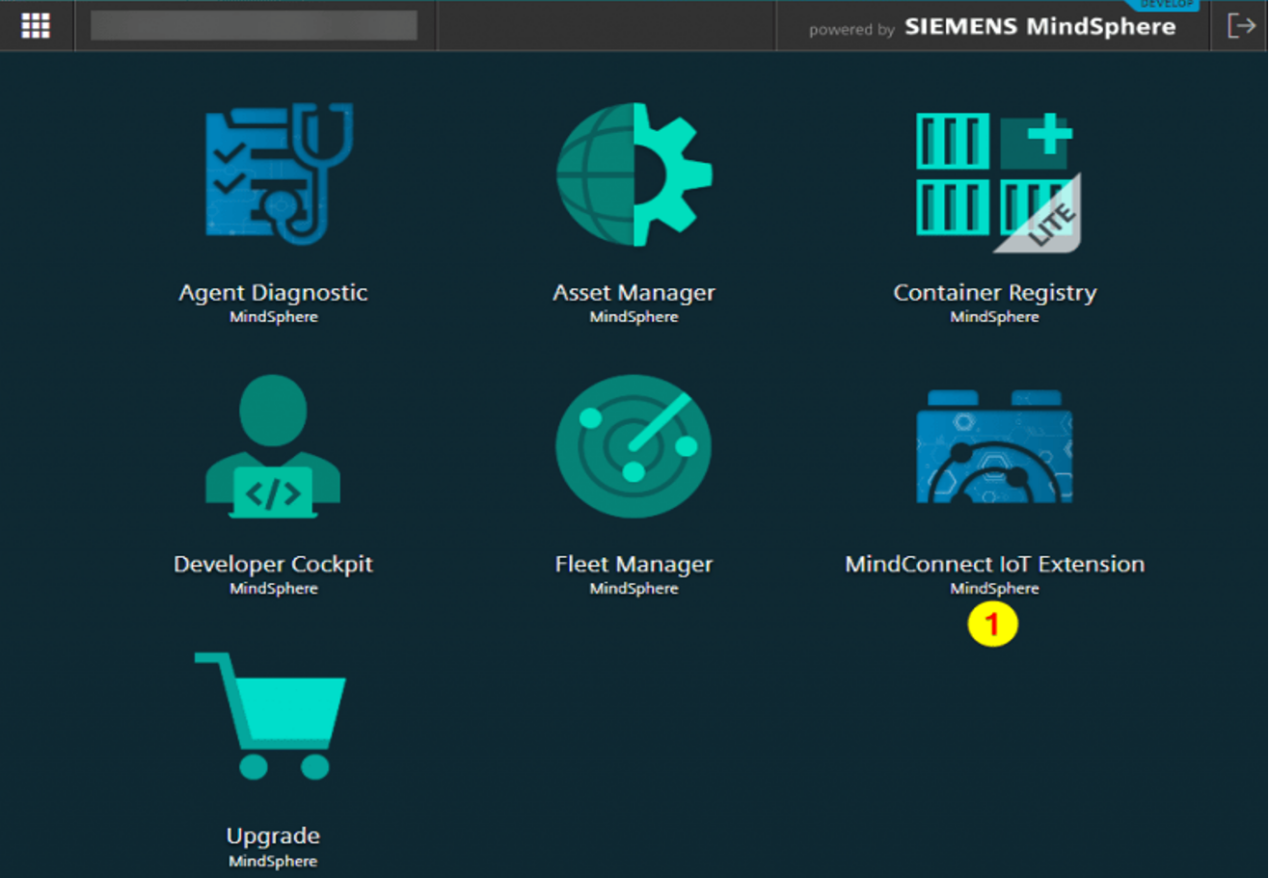Click the "Container Registry" title text
The image size is (1269, 878).
pos(995,293)
